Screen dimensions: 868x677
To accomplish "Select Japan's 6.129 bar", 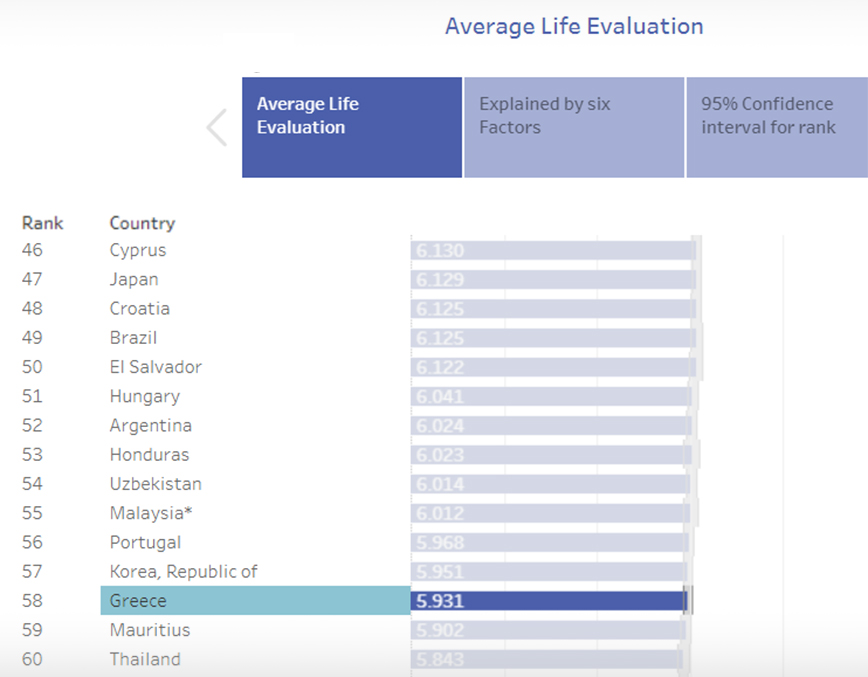I will pyautogui.click(x=552, y=280).
